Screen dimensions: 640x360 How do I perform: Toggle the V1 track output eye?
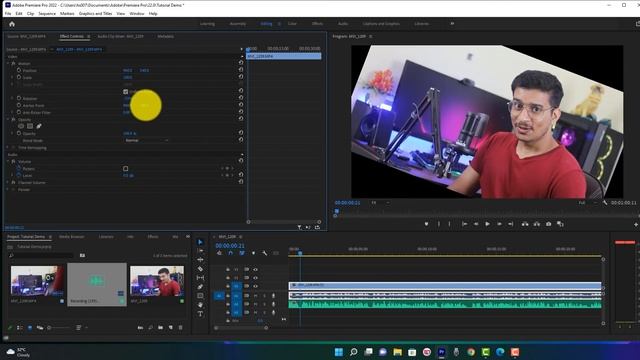click(x=255, y=286)
